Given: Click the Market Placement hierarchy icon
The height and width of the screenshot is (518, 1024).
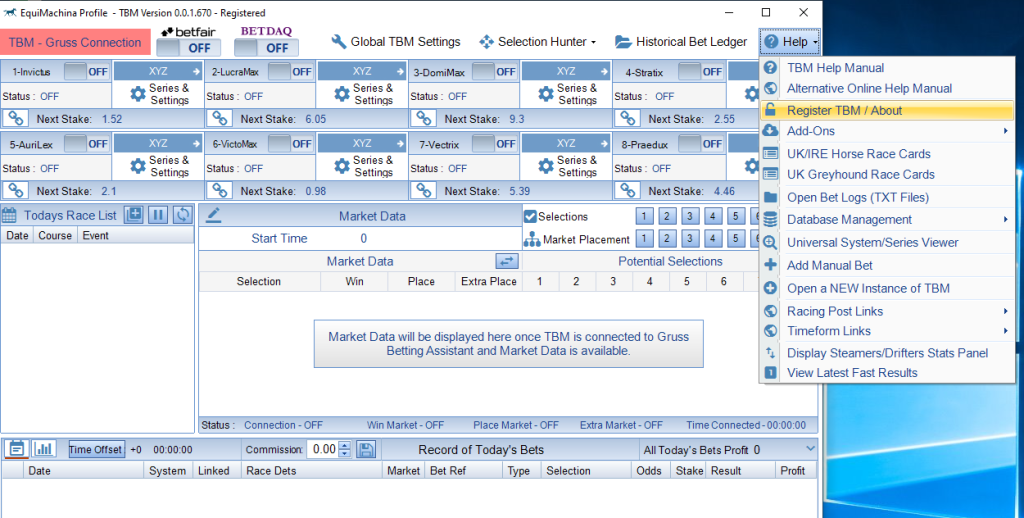Looking at the screenshot, I should 532,240.
